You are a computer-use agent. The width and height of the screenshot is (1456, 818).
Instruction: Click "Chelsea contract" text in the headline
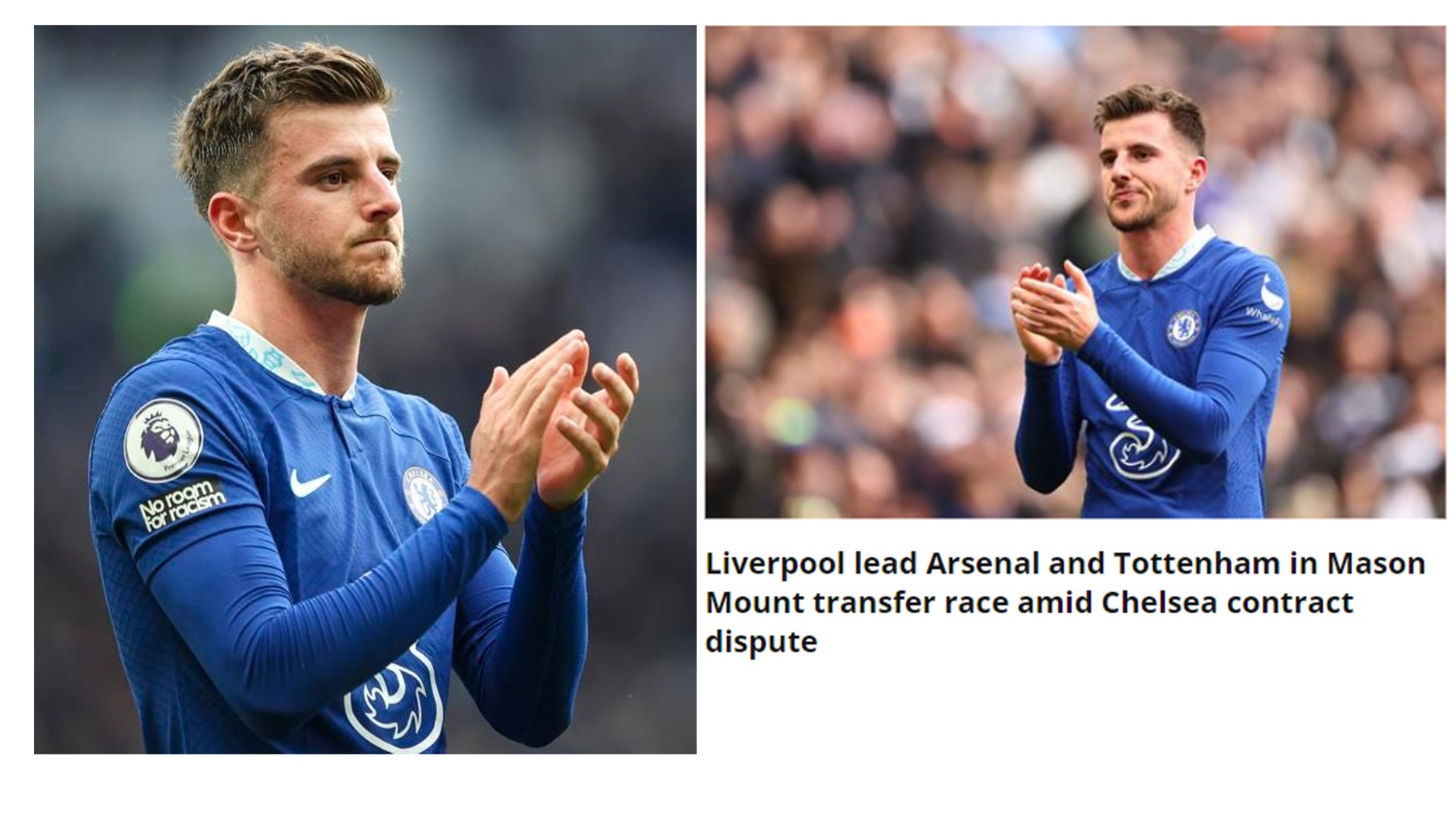click(1227, 602)
